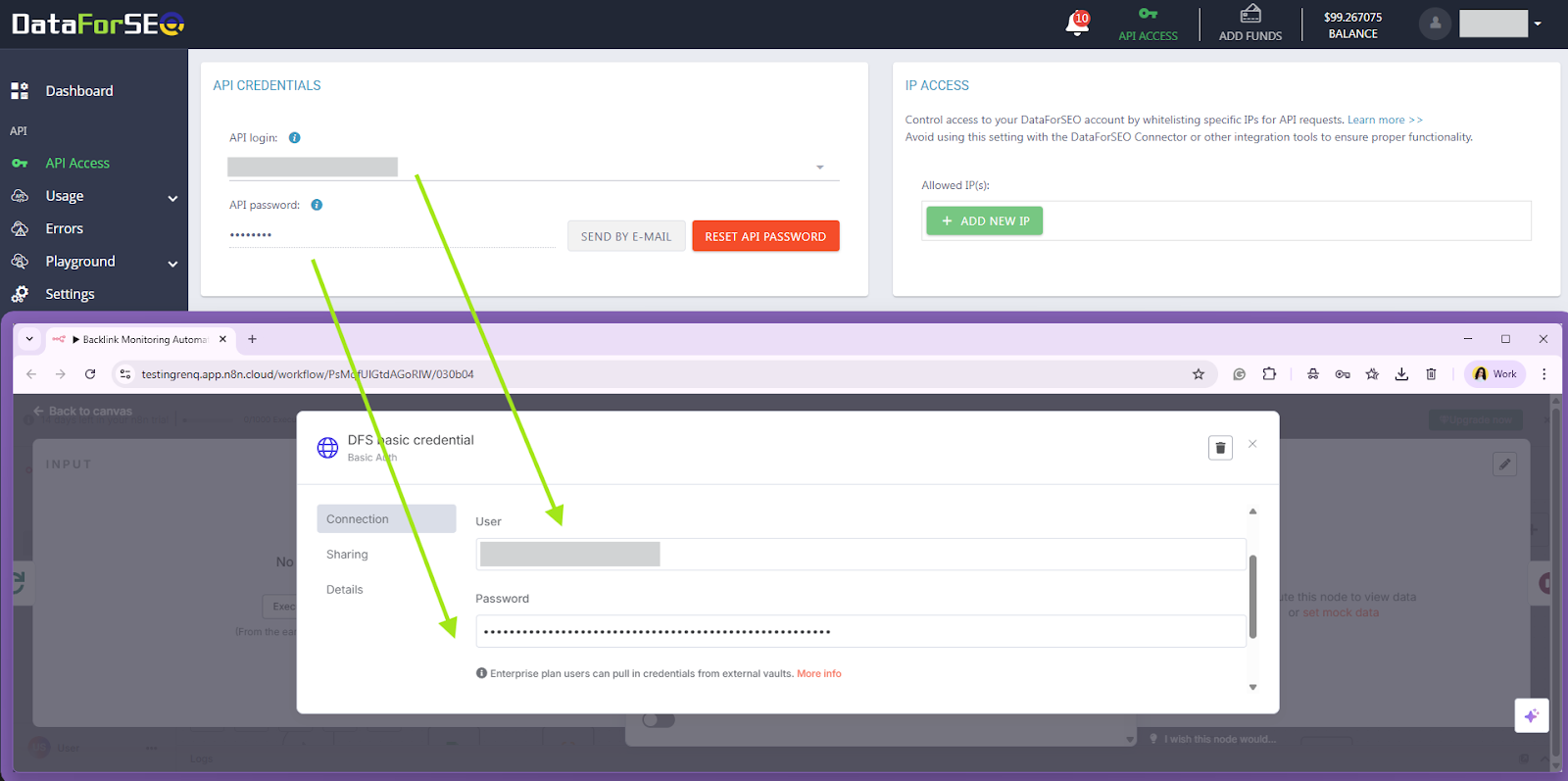1568x781 pixels.
Task: Open notifications bell with 10 badge
Action: click(x=1078, y=23)
